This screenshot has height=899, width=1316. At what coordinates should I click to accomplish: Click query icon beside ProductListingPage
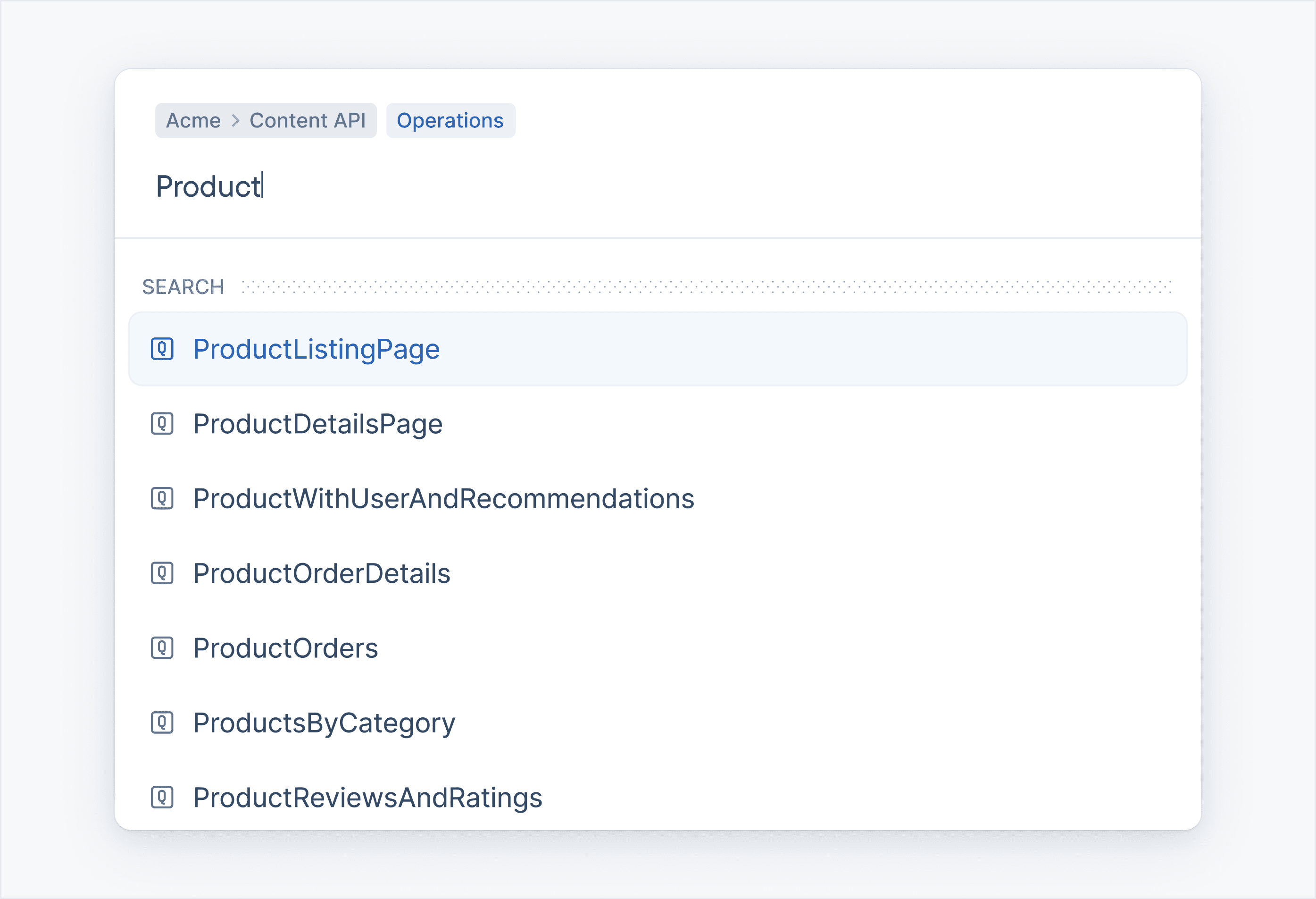(162, 349)
